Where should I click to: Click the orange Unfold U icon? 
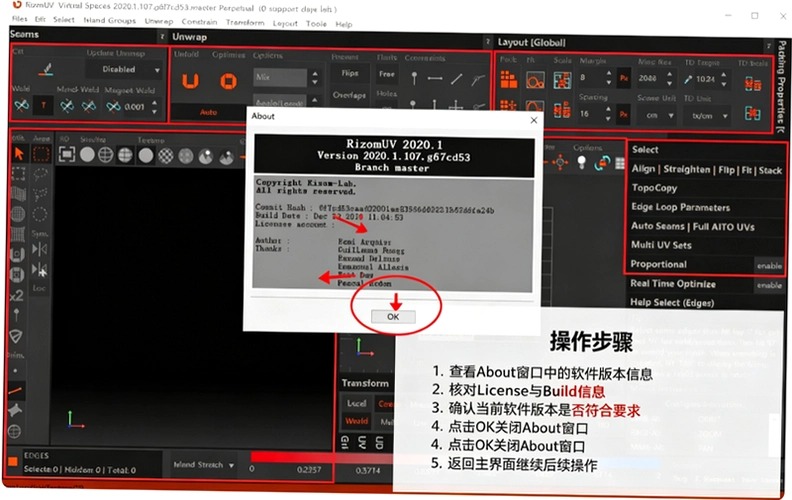190,81
